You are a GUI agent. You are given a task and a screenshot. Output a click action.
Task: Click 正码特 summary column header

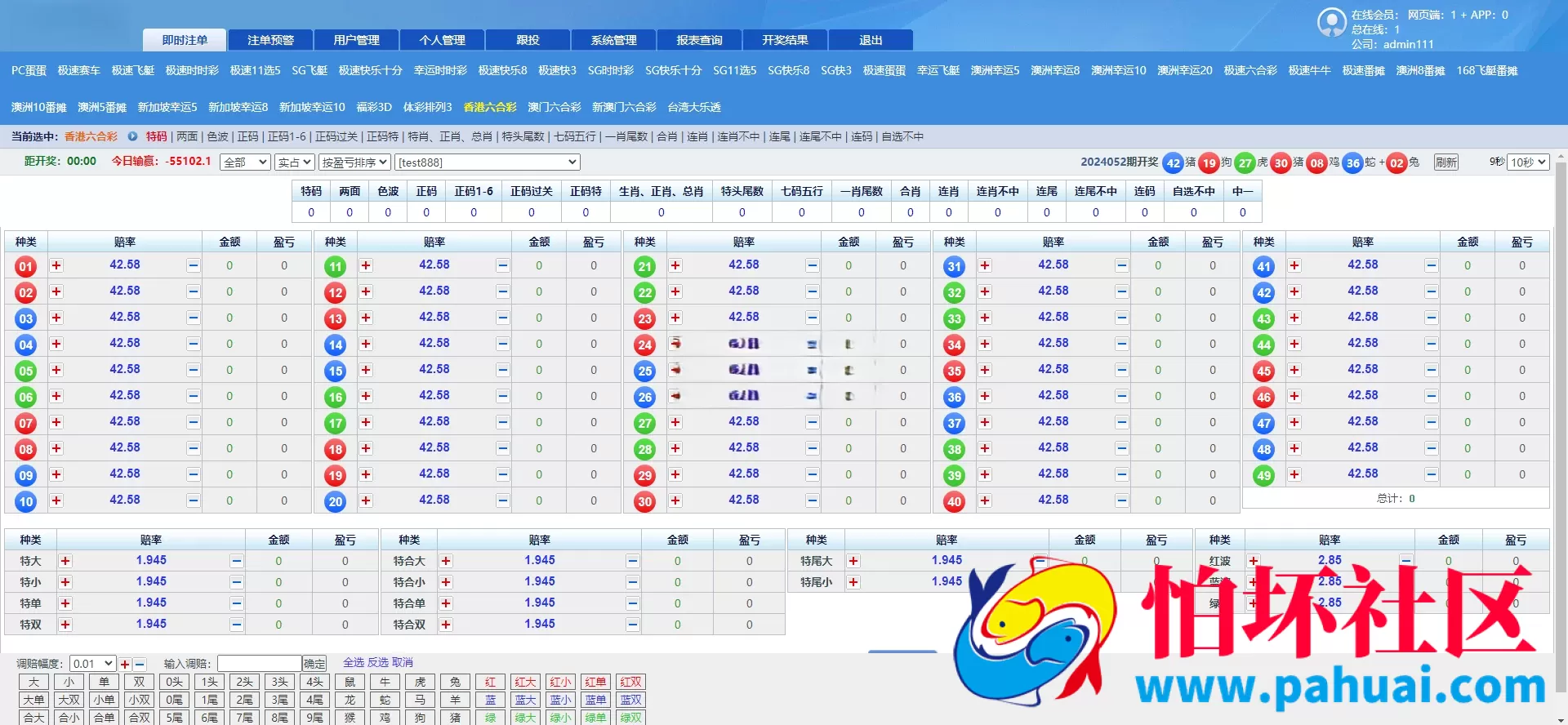click(x=586, y=191)
